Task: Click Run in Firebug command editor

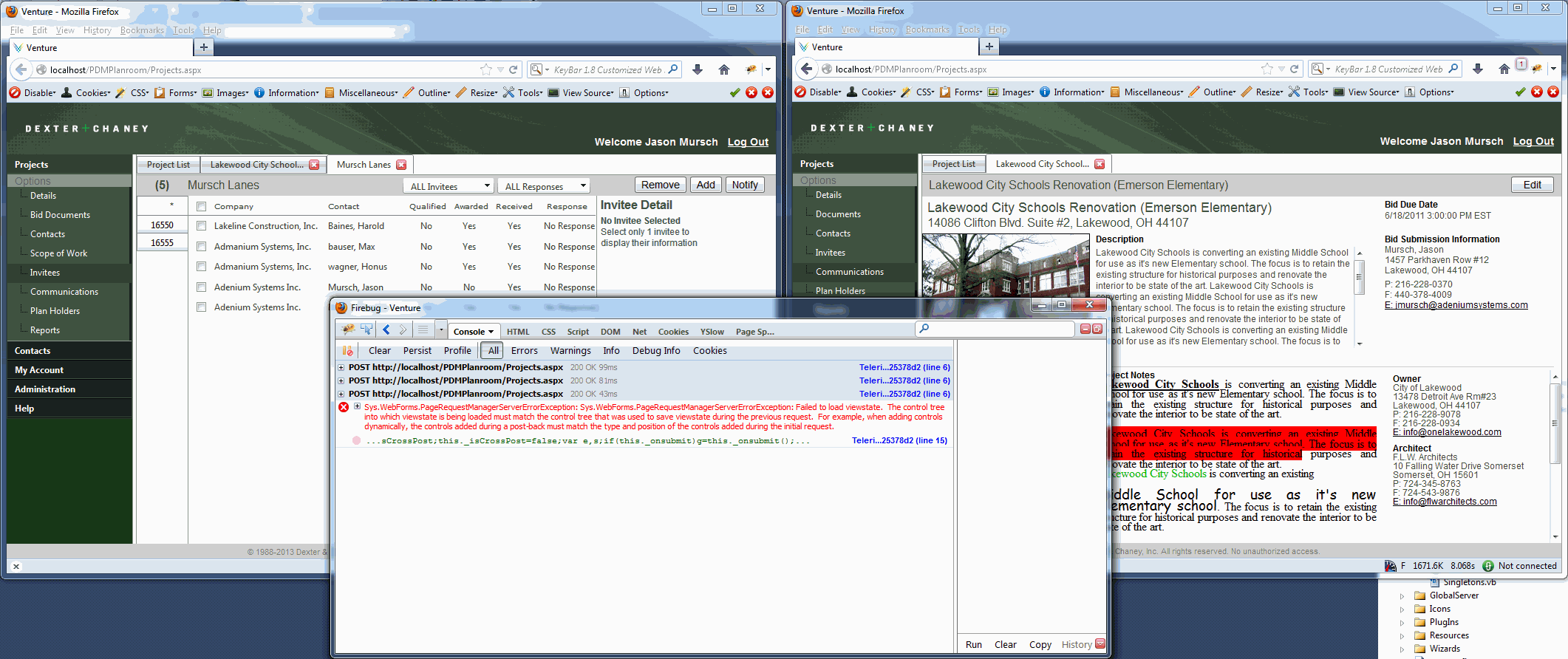Action: pos(974,645)
